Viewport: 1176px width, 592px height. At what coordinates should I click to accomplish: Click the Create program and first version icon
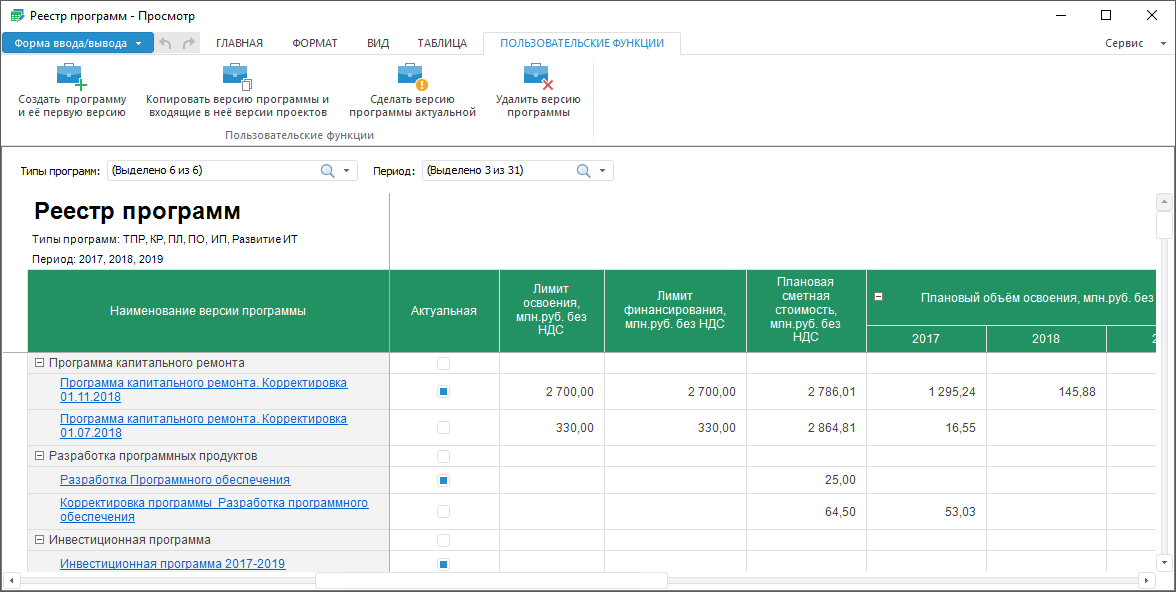click(x=72, y=76)
